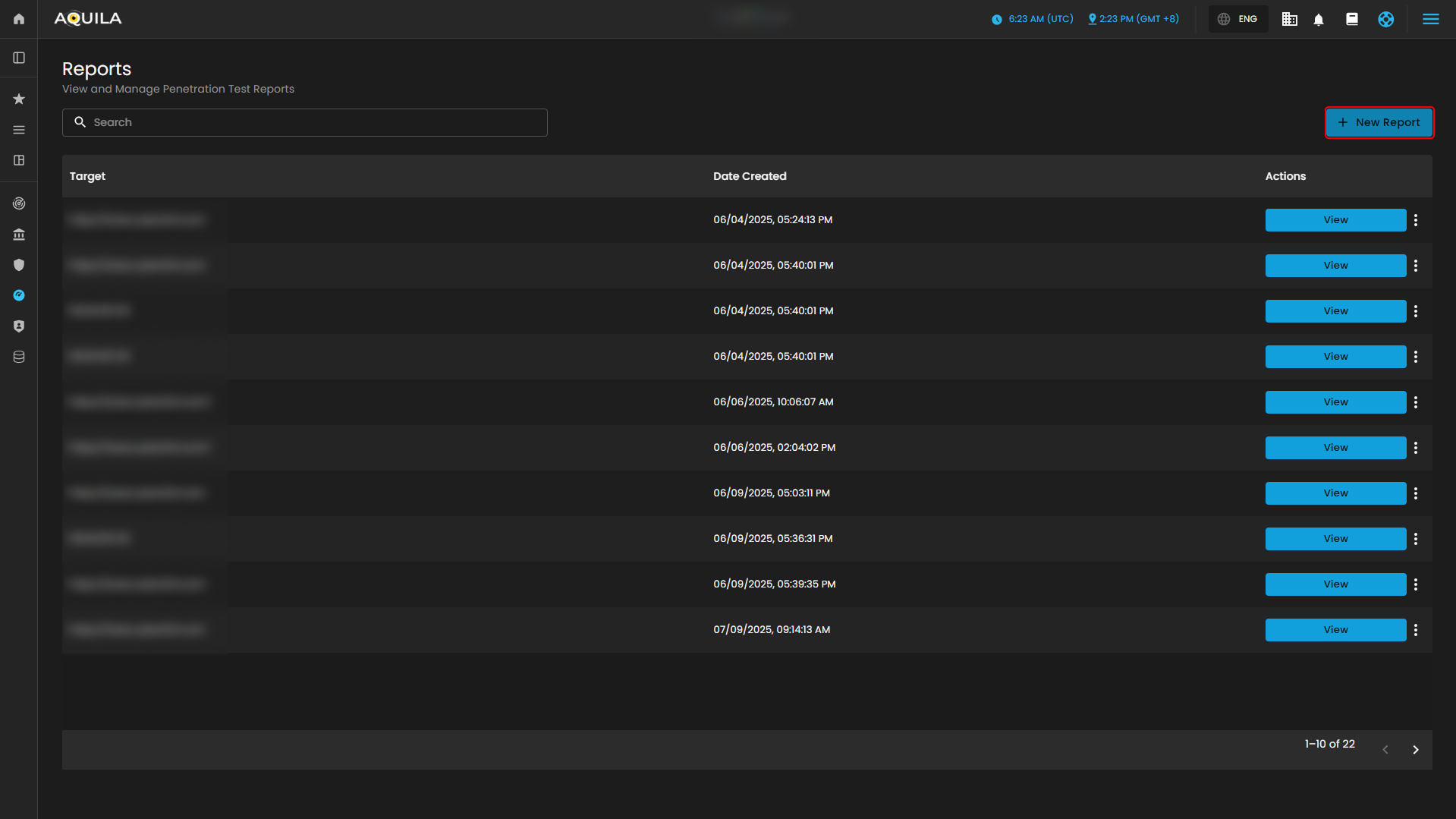Click the shield with person icon
The image size is (1456, 819).
19,326
